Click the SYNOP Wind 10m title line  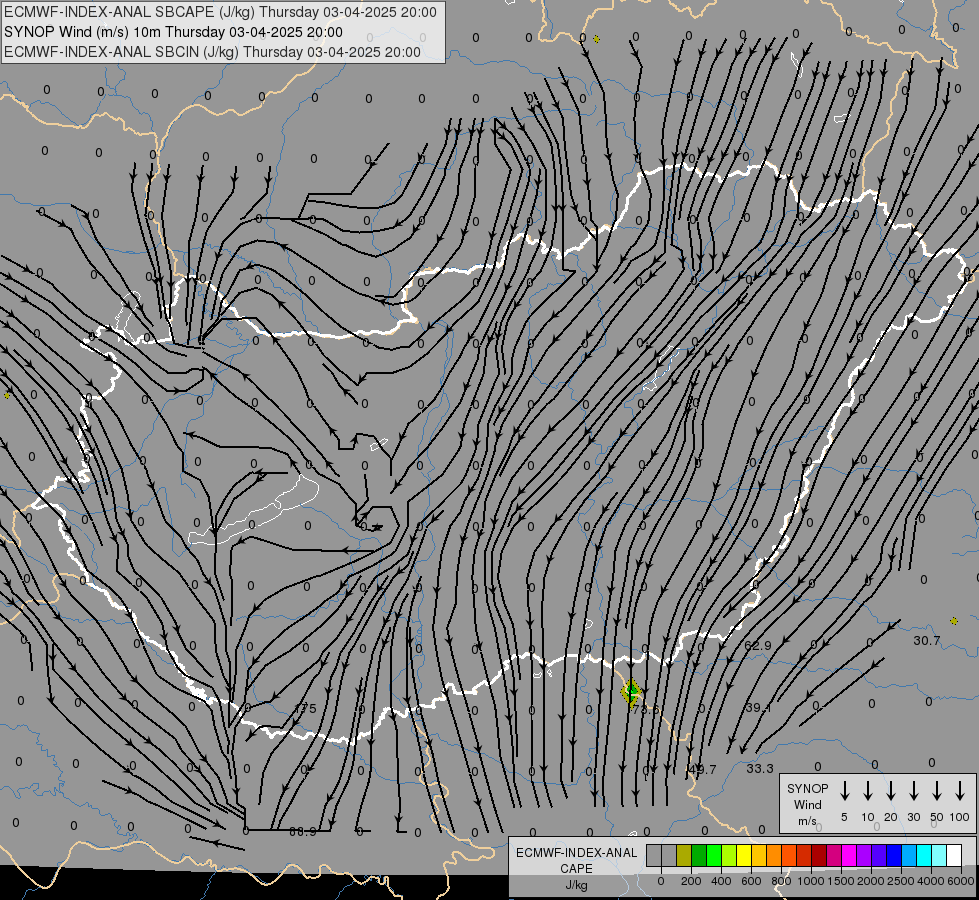tap(173, 32)
